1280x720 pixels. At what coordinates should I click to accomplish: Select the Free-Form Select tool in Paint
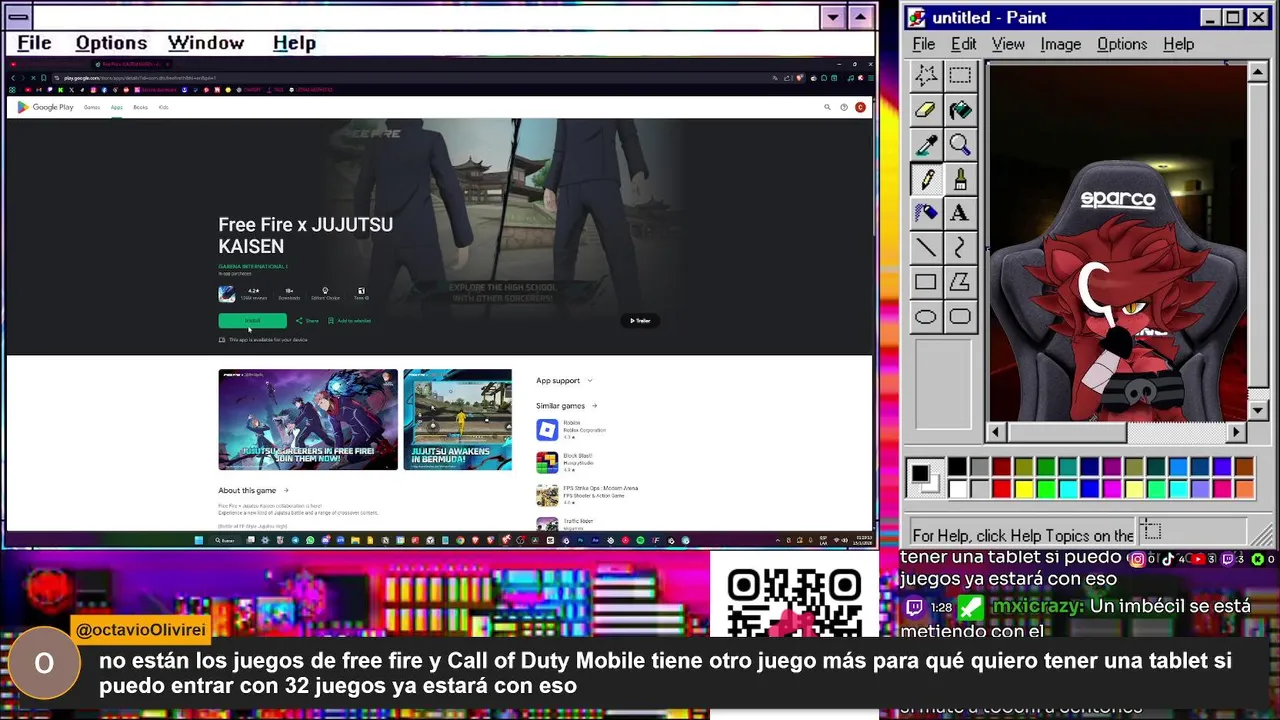(926, 76)
